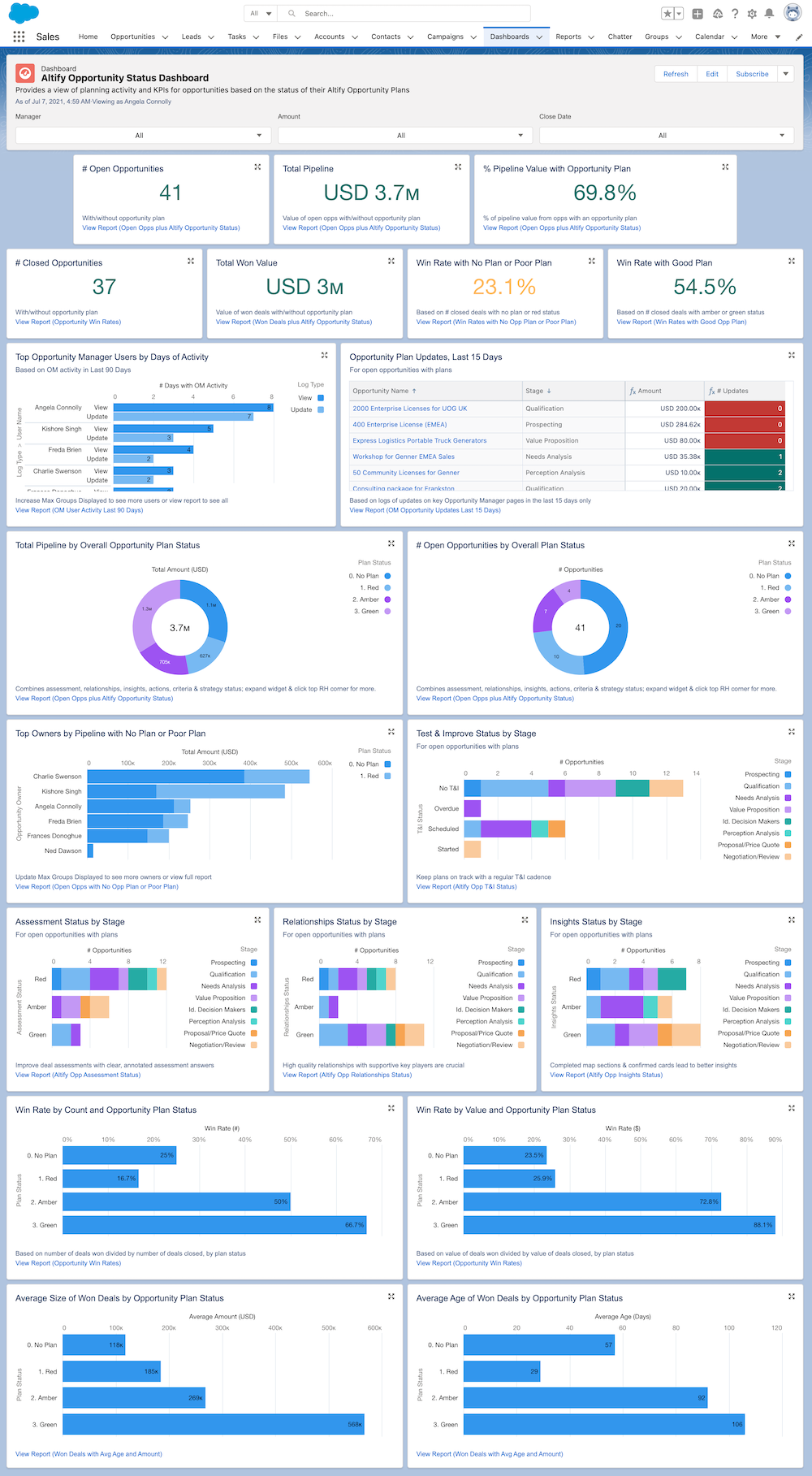Click the 3. Green bar showing 66.7%
Viewport: 812px width, 1476px height.
[x=214, y=1225]
